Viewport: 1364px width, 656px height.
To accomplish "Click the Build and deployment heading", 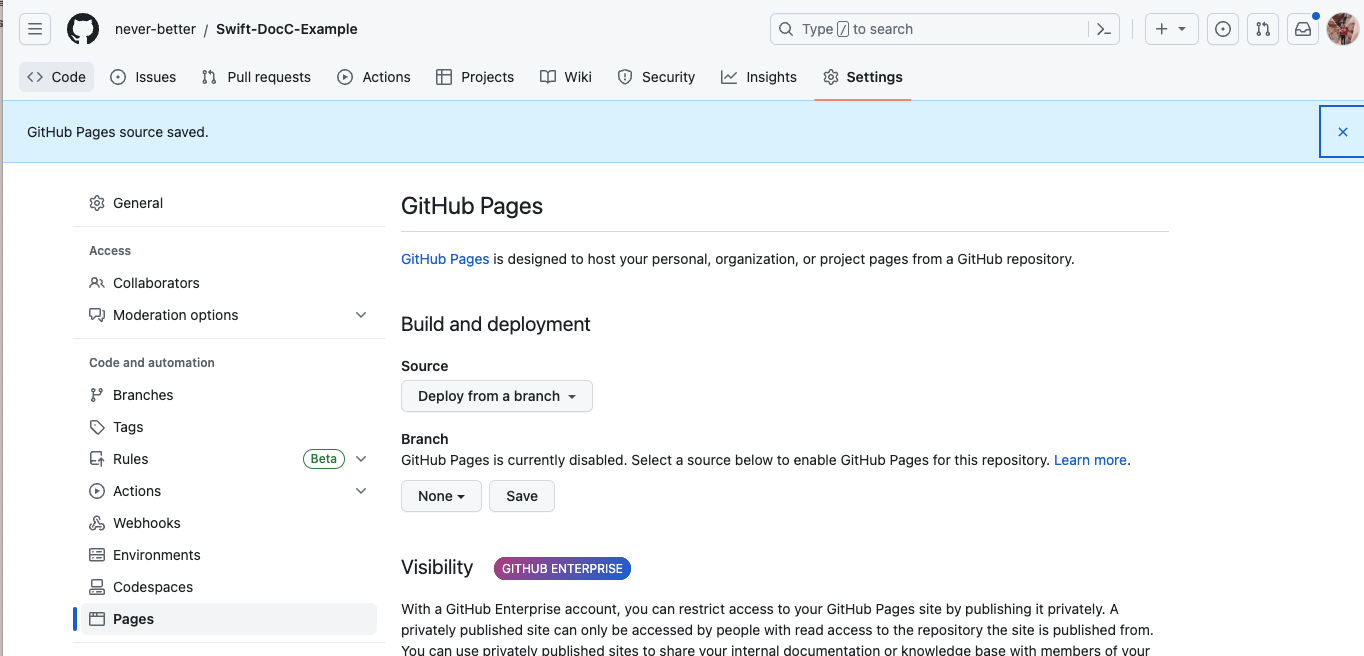I will [496, 324].
